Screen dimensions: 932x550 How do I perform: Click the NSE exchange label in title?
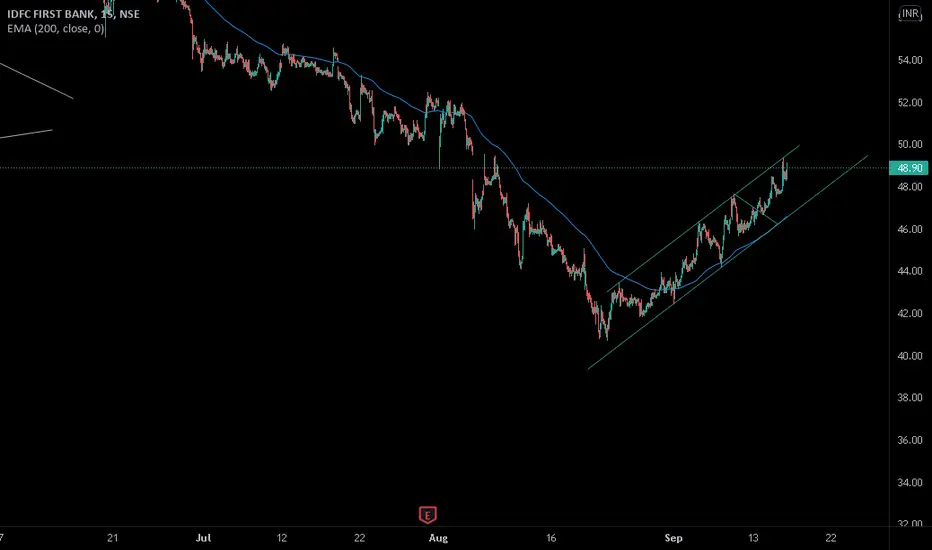(130, 14)
